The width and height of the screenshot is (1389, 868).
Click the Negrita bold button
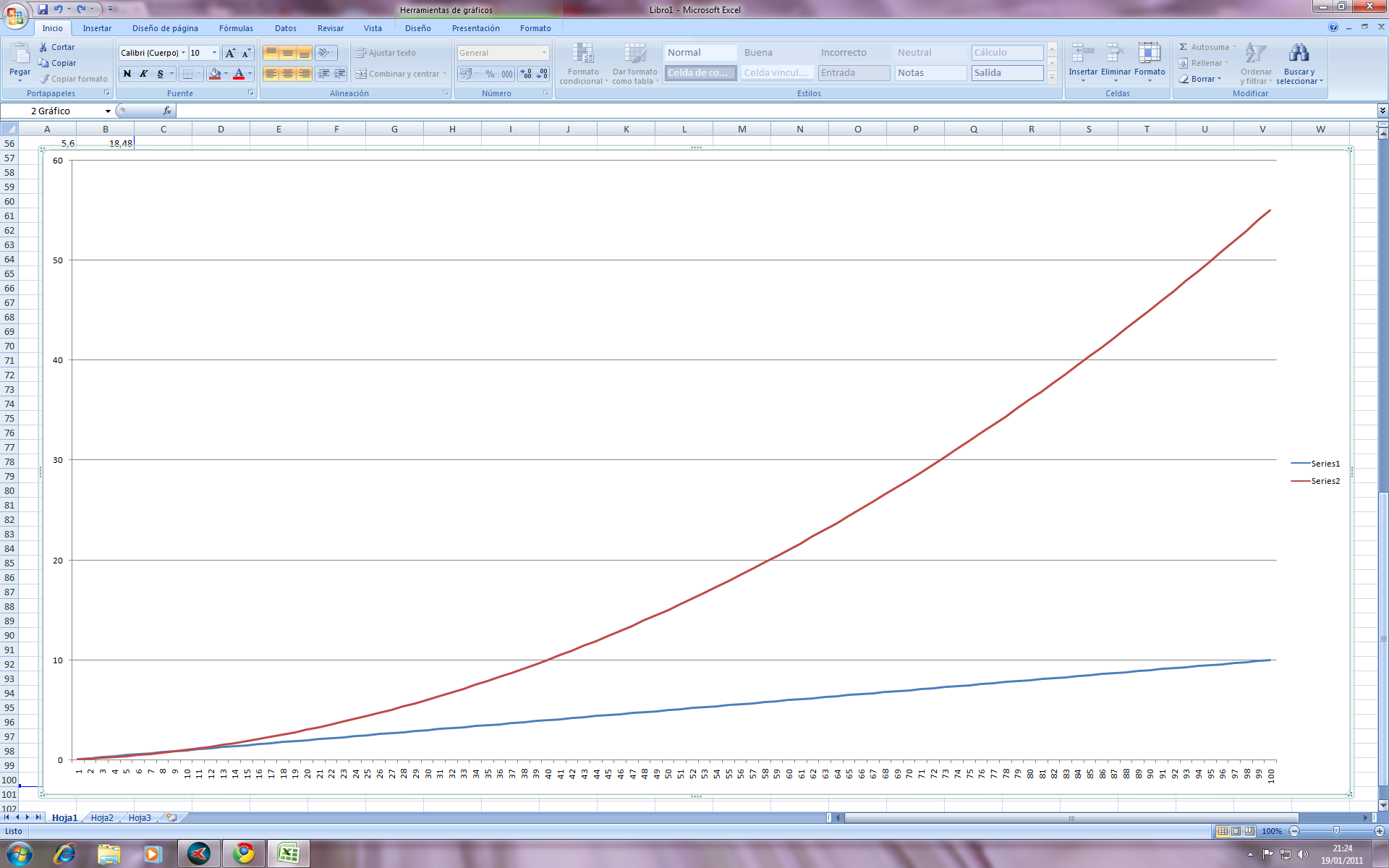tap(127, 74)
